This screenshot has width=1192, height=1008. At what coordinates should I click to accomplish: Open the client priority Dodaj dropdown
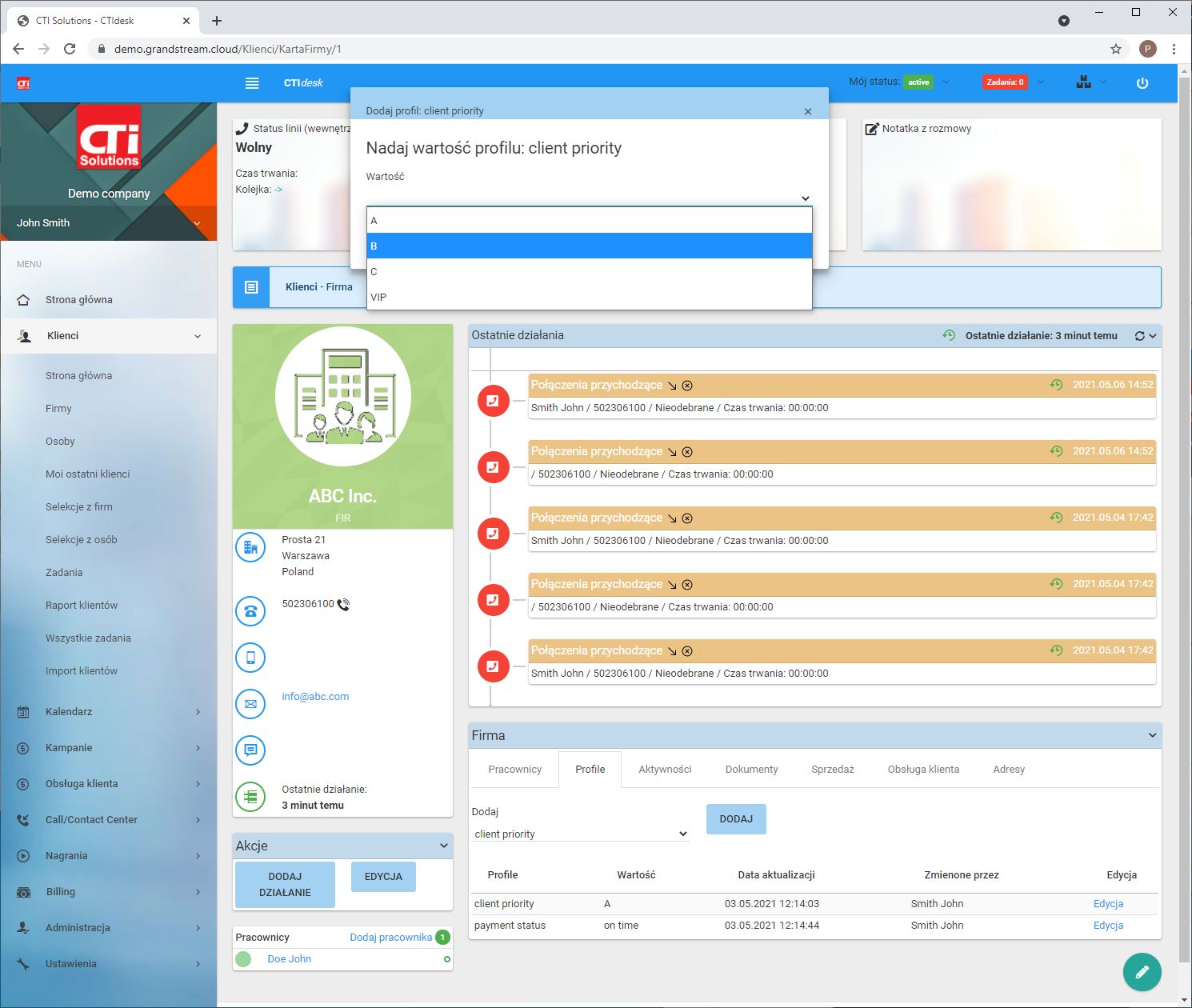coord(581,834)
